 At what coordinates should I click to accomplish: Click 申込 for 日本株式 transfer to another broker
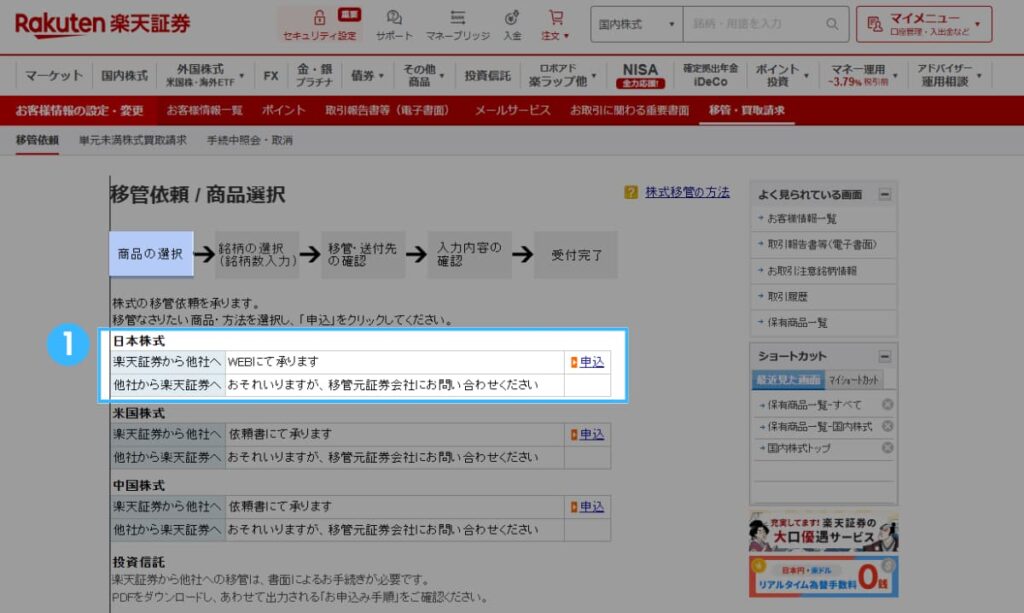click(x=590, y=362)
